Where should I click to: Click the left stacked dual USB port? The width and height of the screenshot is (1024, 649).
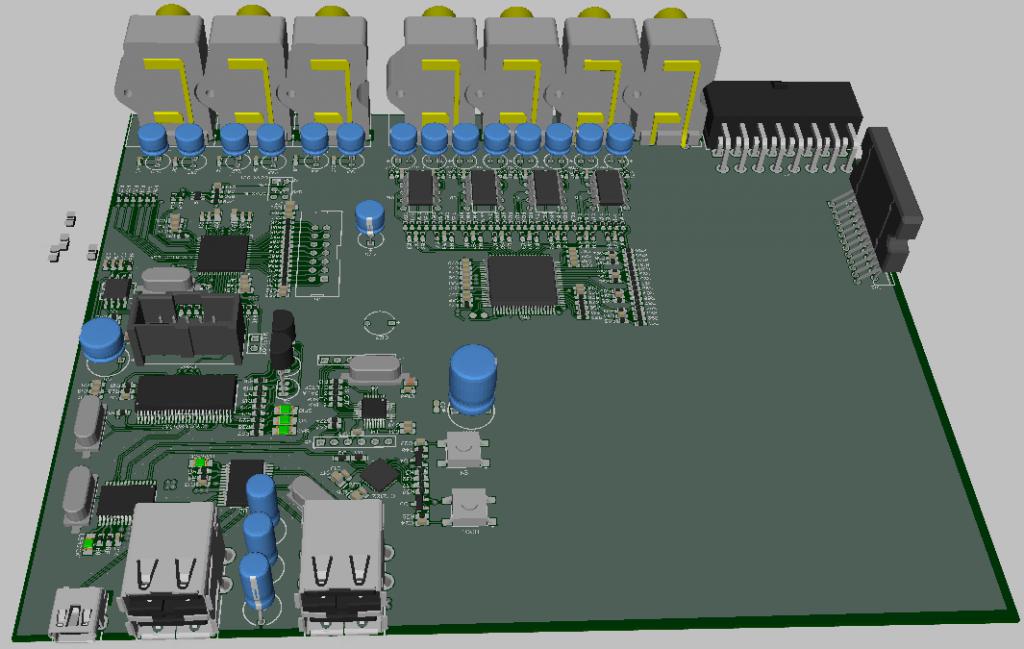click(172, 570)
